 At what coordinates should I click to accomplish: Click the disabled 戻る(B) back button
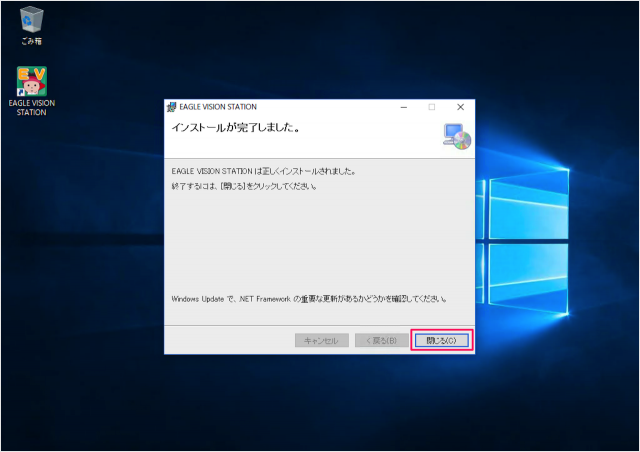coord(382,340)
